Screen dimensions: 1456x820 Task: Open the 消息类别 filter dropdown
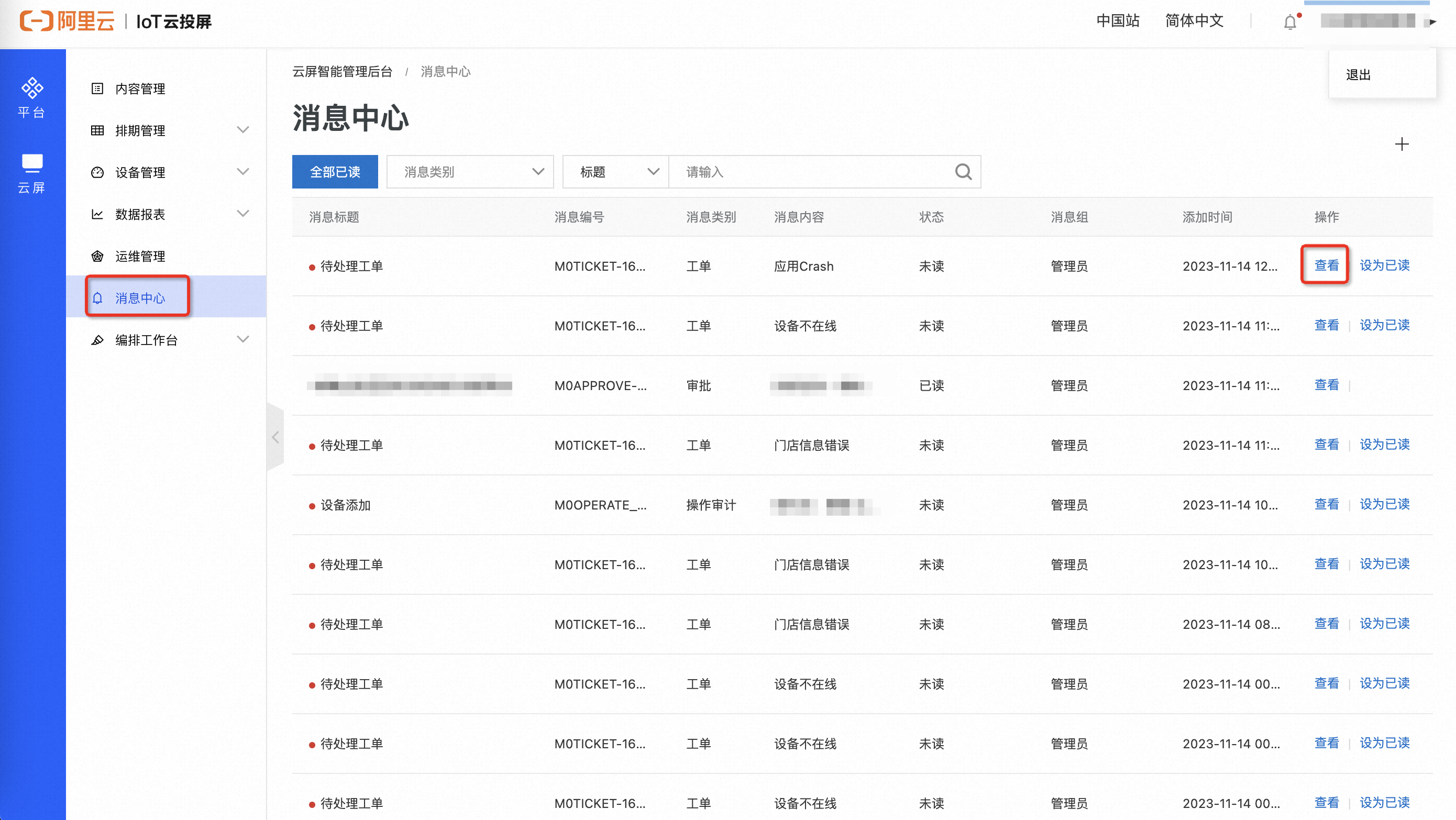click(x=470, y=171)
